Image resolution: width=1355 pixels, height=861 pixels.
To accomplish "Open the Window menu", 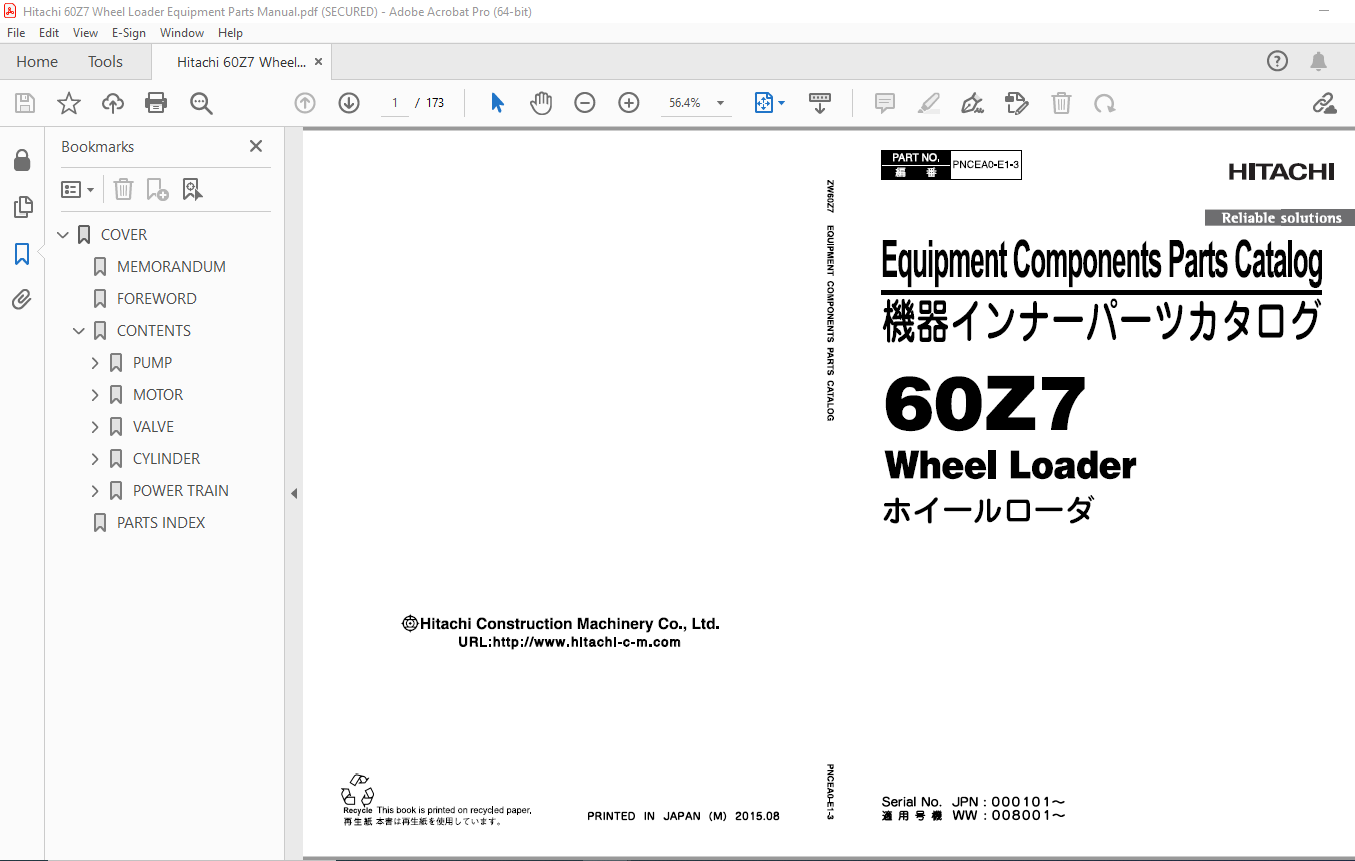I will 181,32.
